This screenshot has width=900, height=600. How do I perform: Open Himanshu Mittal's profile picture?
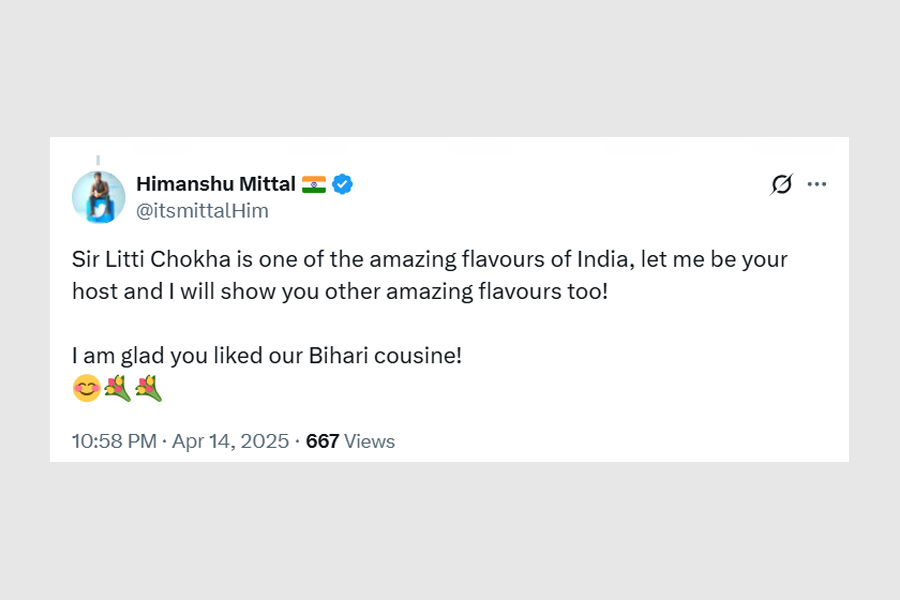tap(98, 196)
